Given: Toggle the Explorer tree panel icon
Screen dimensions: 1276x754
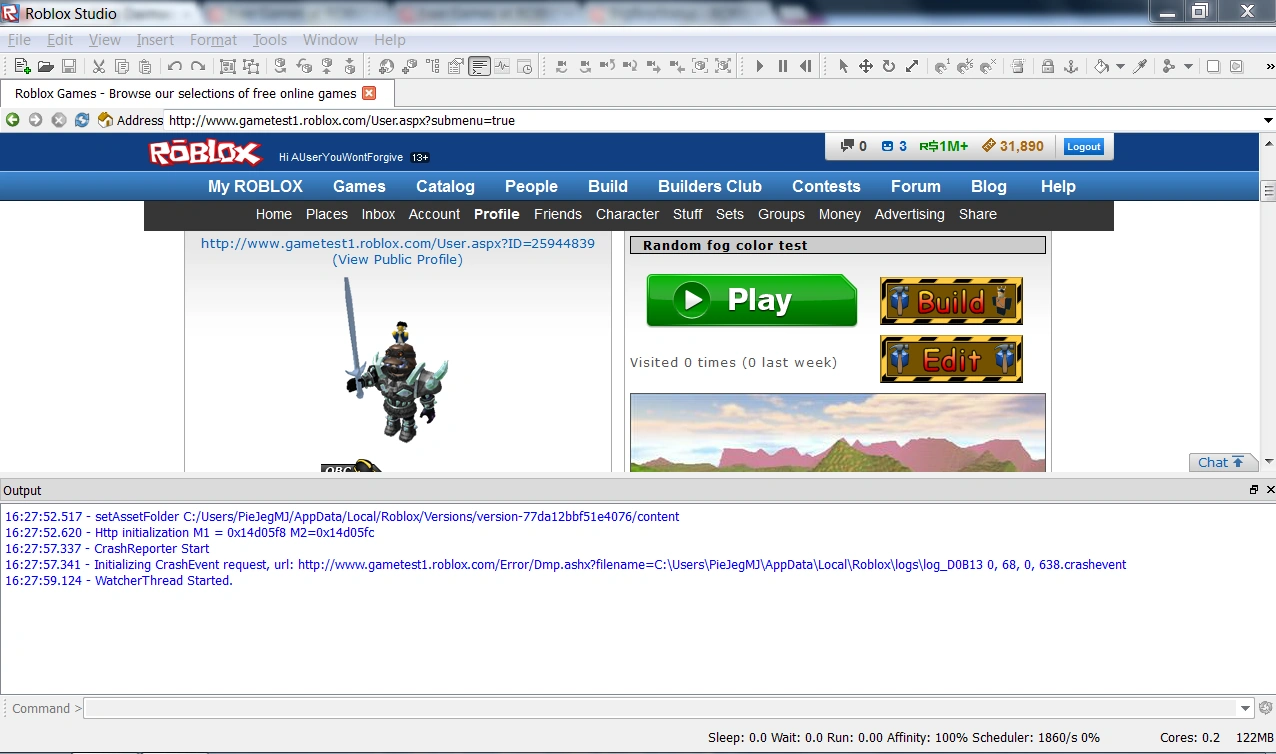Looking at the screenshot, I should 432,66.
